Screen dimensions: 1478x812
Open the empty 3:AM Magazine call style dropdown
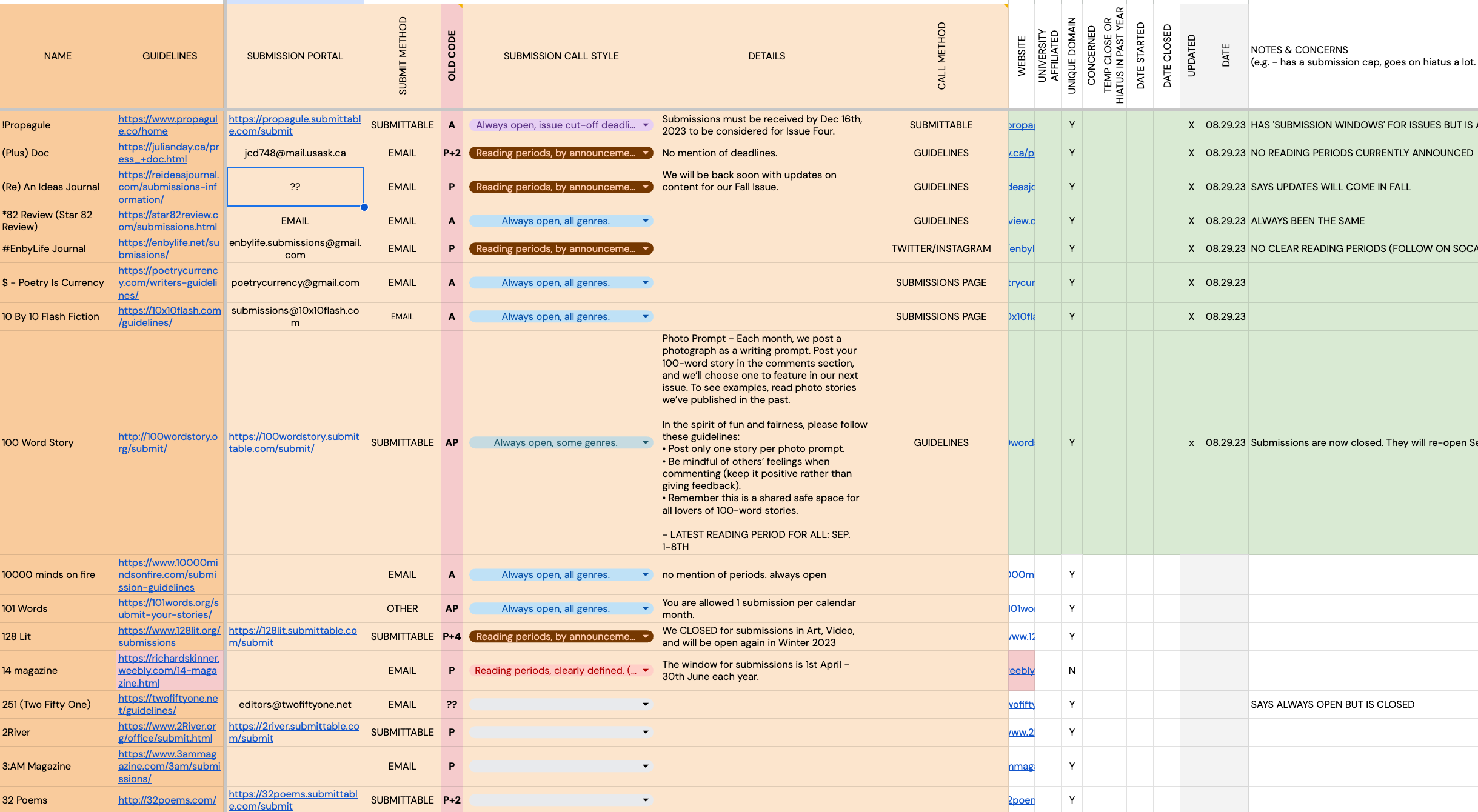(561, 766)
